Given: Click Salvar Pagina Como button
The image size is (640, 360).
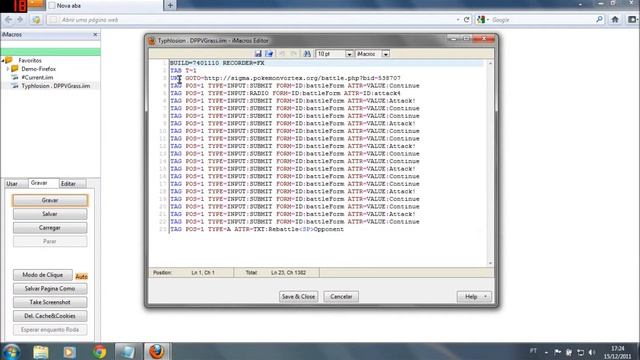Looking at the screenshot, I should click(50, 289).
